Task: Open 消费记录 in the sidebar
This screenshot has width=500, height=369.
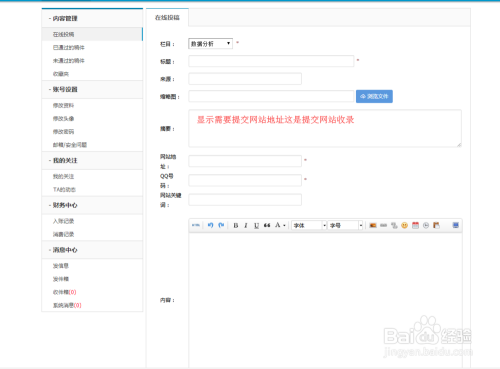Action: pos(63,234)
